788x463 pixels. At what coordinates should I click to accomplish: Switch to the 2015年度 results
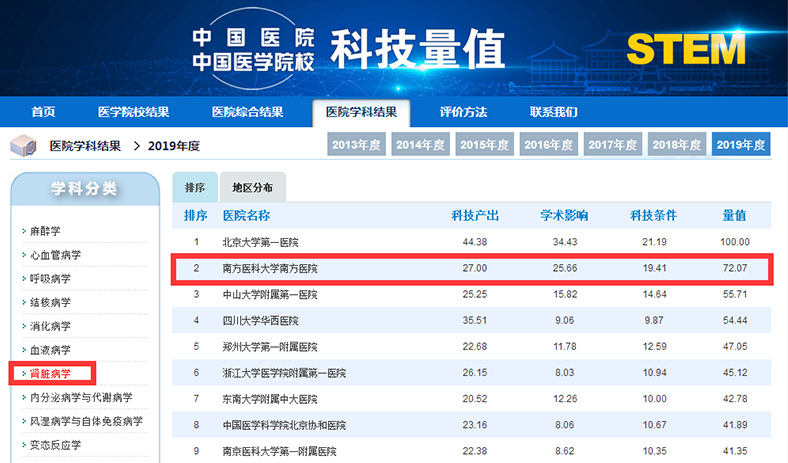pyautogui.click(x=484, y=144)
